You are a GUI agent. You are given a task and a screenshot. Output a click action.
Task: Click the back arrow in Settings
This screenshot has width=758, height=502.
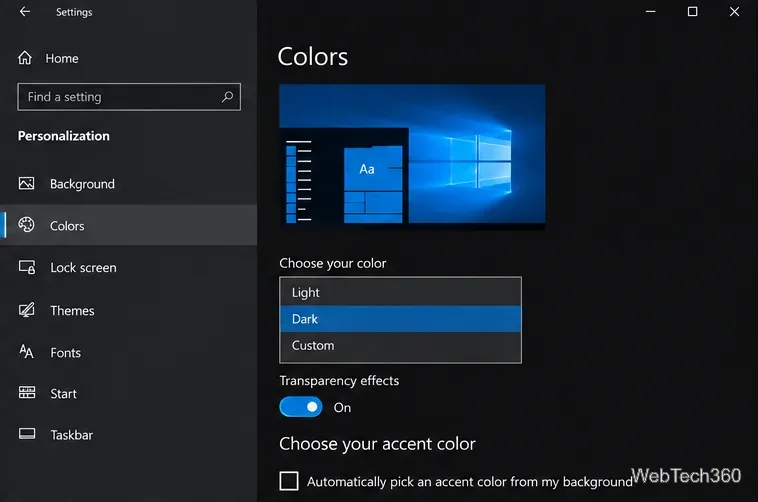[25, 12]
